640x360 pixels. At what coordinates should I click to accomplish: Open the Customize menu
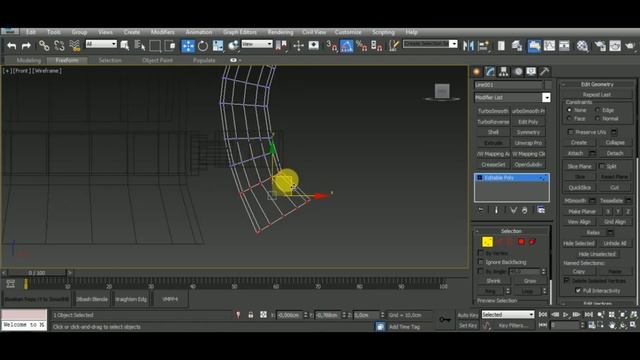tap(348, 32)
